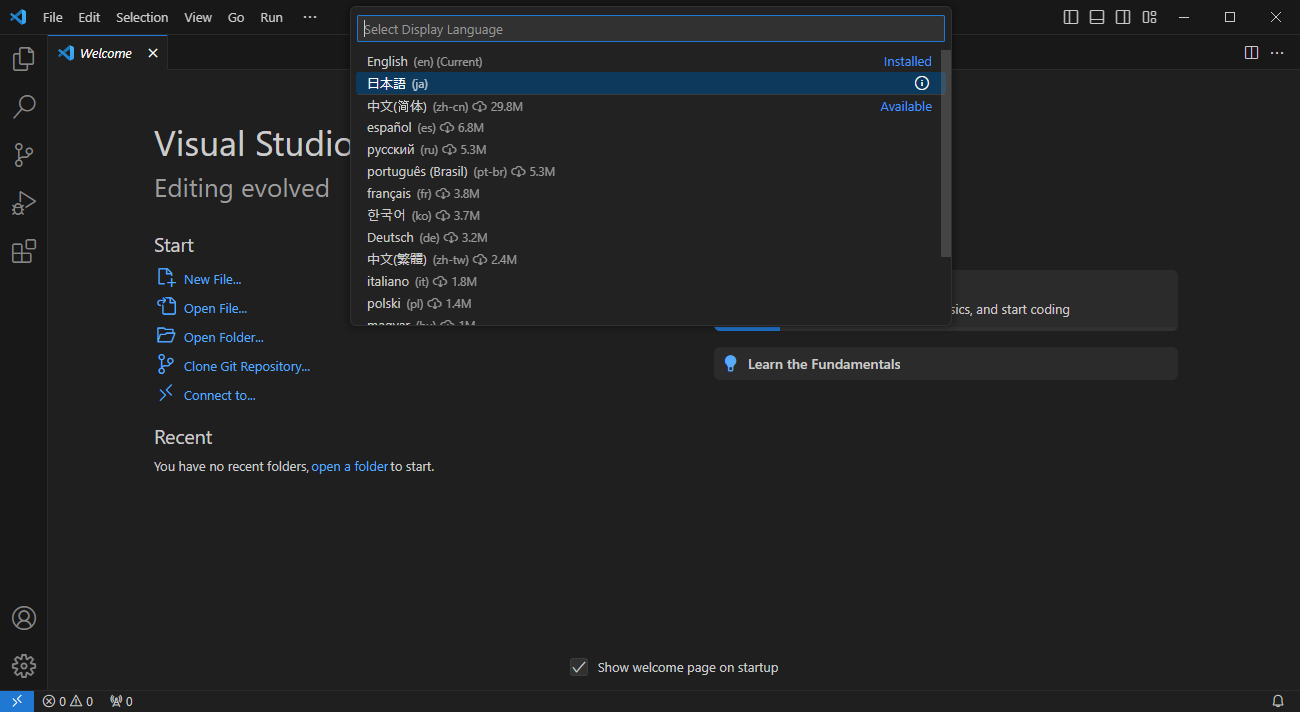The width and height of the screenshot is (1300, 712).
Task: Open the Manage settings gear
Action: tap(22, 666)
